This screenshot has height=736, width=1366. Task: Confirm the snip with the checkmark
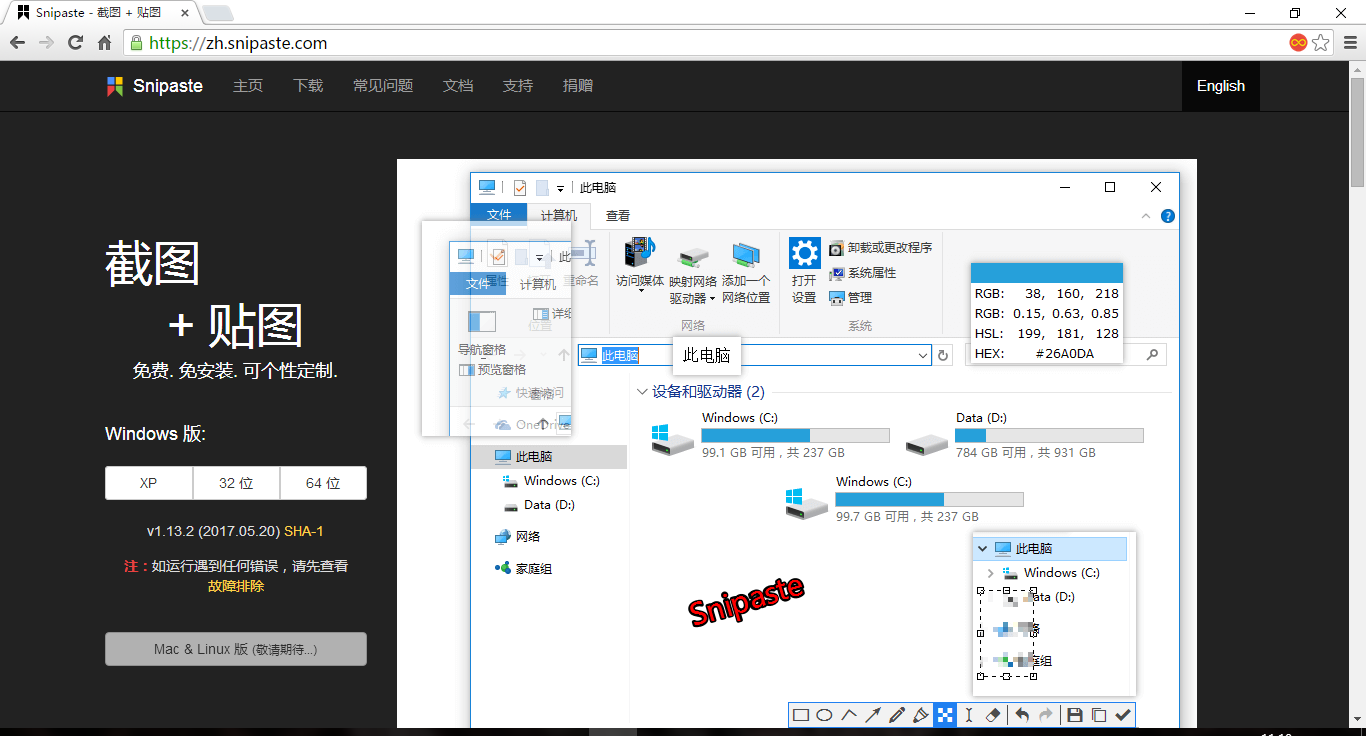pos(1123,715)
